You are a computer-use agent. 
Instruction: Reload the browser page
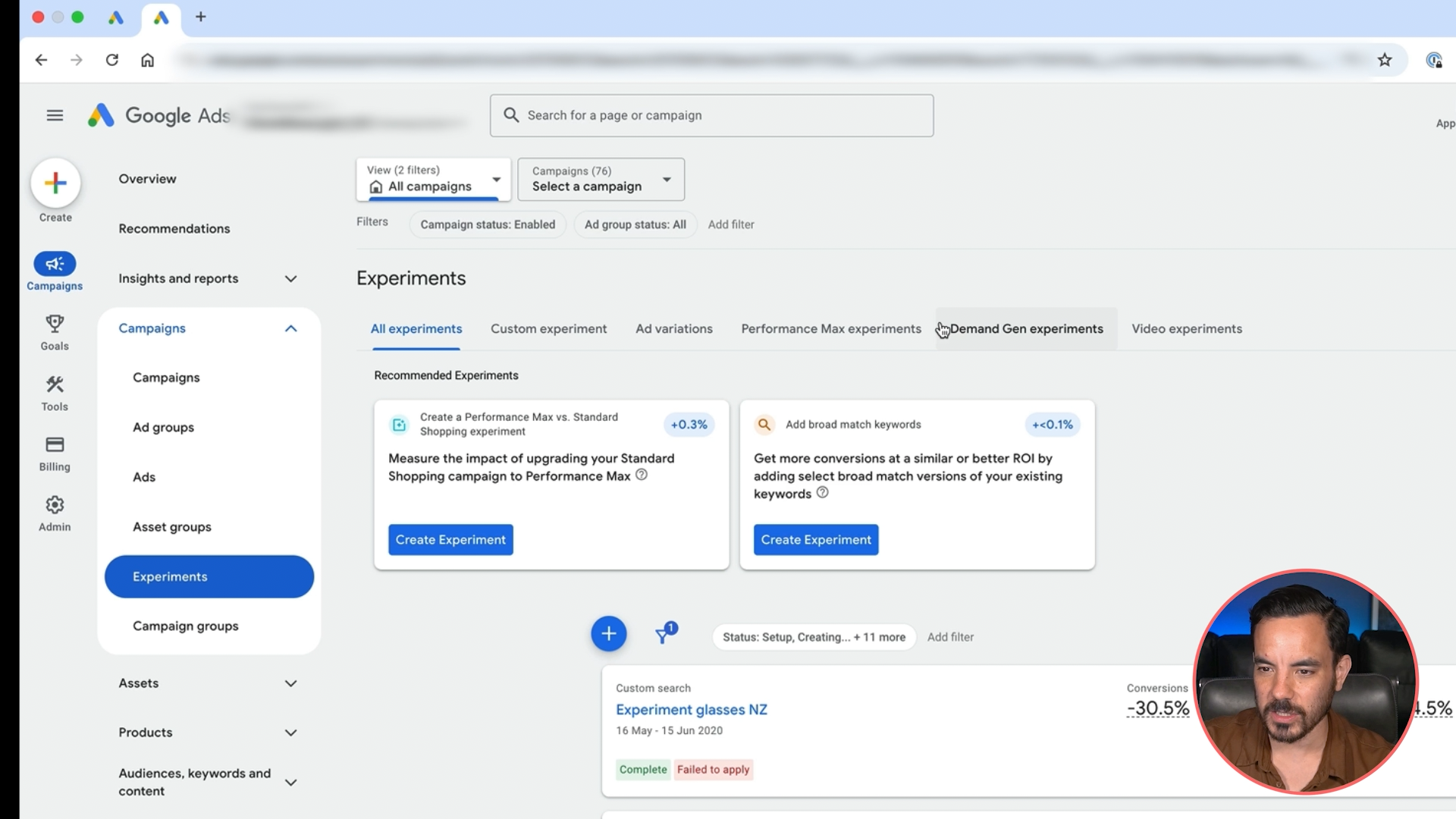(x=112, y=60)
